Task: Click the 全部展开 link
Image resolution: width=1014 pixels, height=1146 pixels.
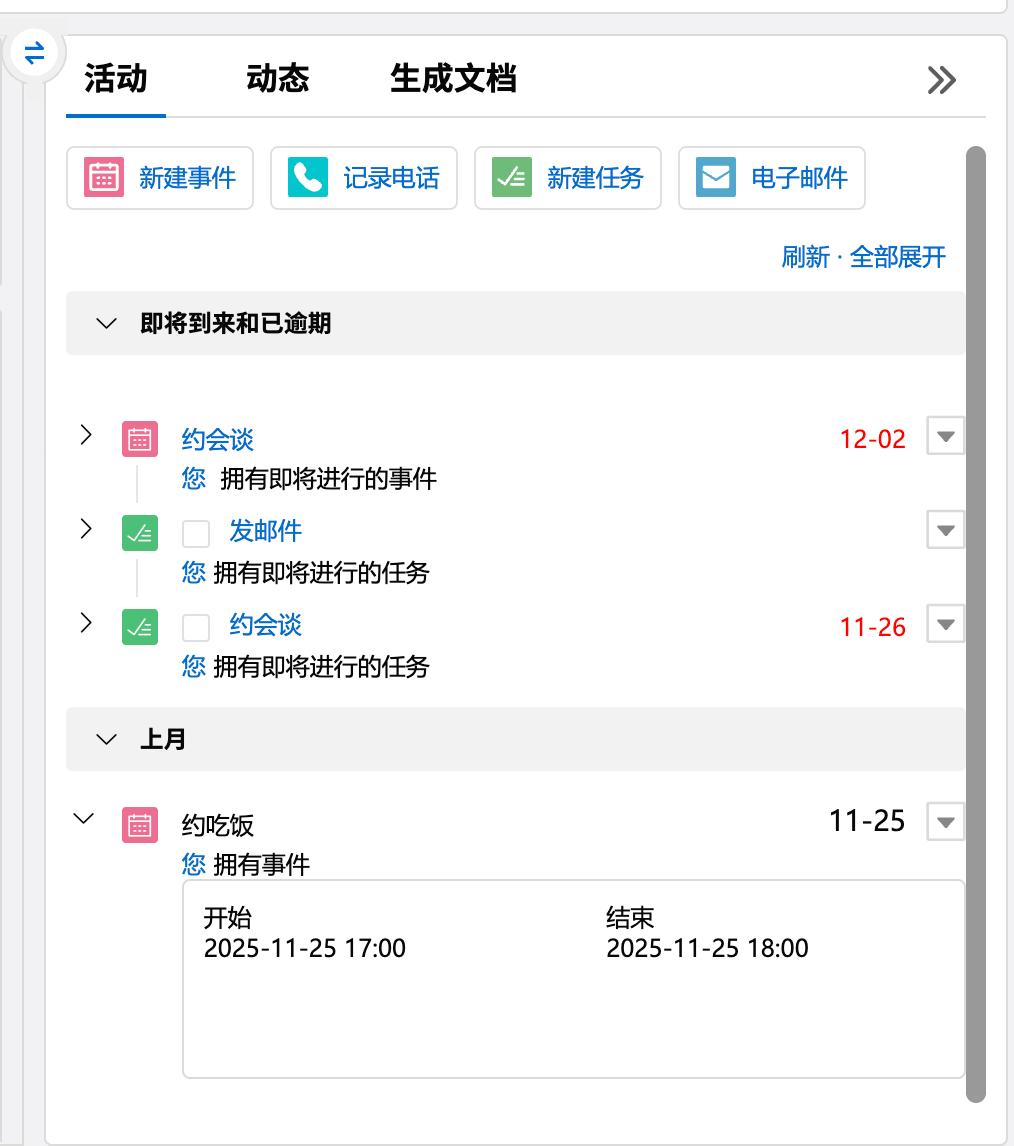Action: pyautogui.click(x=897, y=257)
